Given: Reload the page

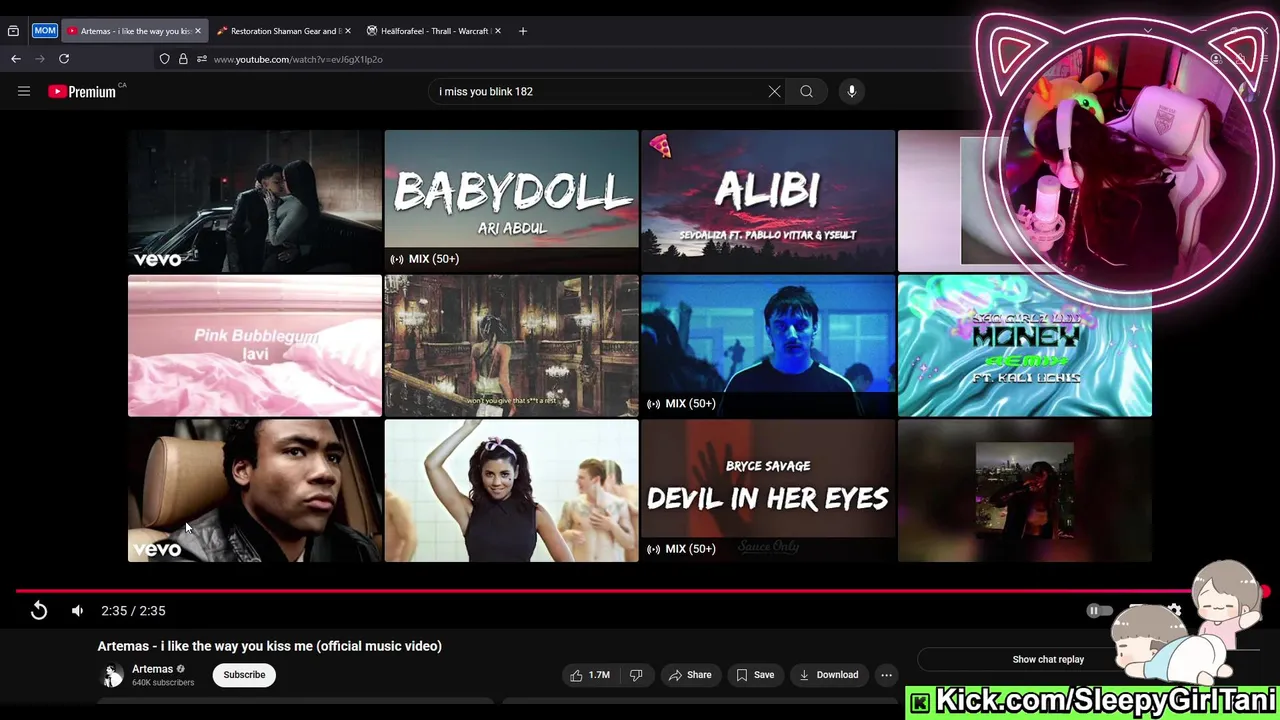Looking at the screenshot, I should click(64, 59).
